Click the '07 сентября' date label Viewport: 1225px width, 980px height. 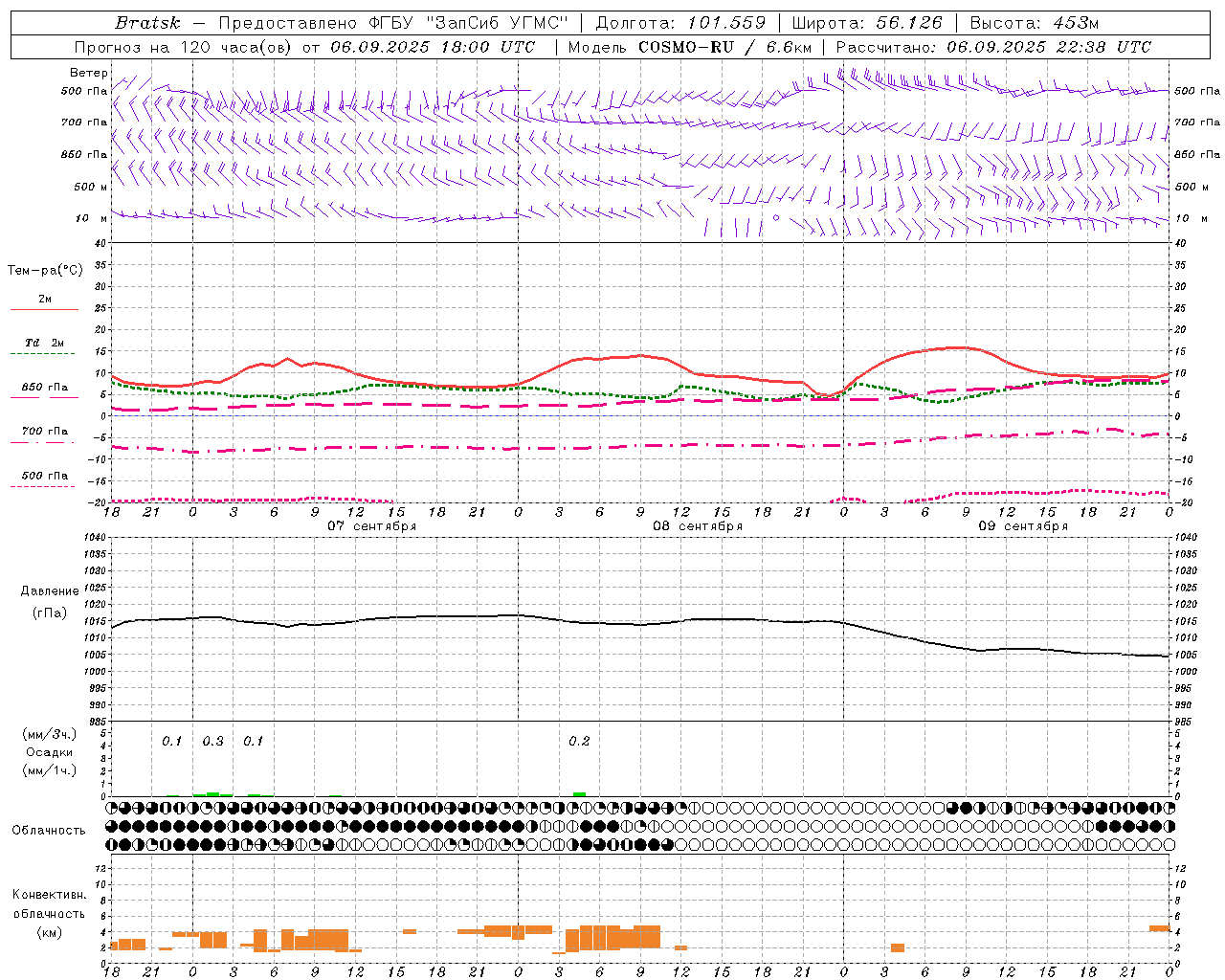coord(371,526)
